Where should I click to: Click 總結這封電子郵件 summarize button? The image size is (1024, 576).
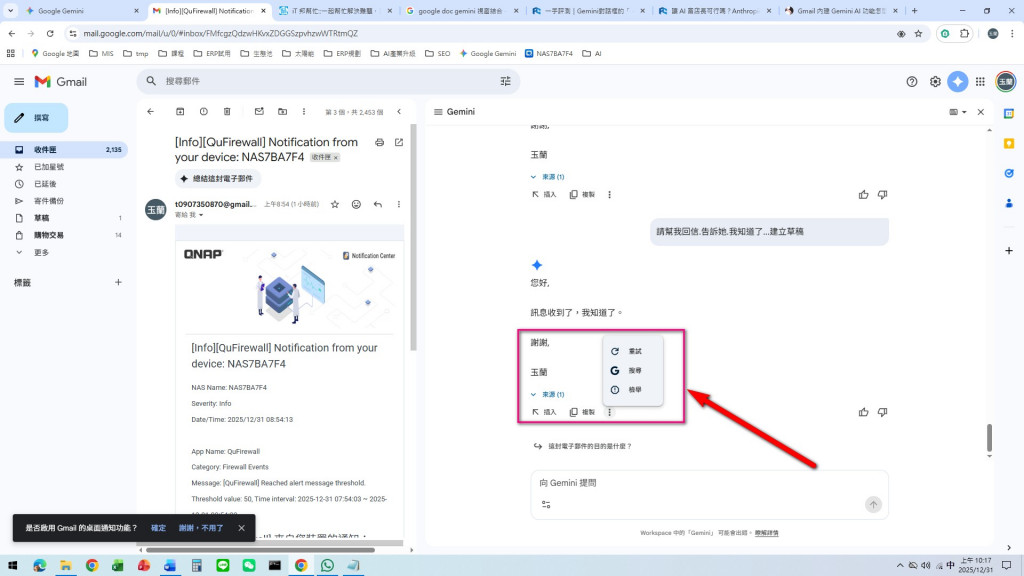217,179
